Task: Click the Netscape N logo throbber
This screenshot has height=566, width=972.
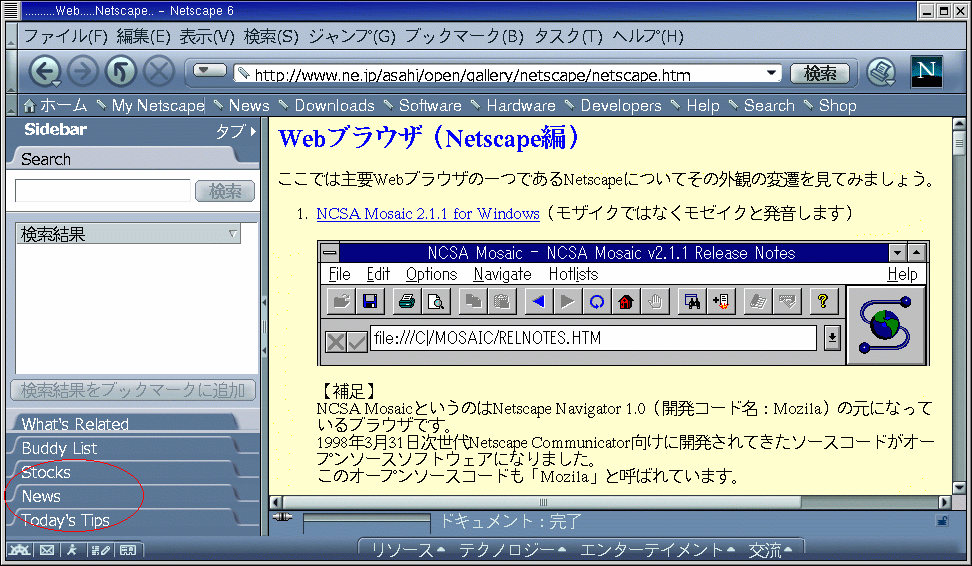Action: click(x=926, y=71)
